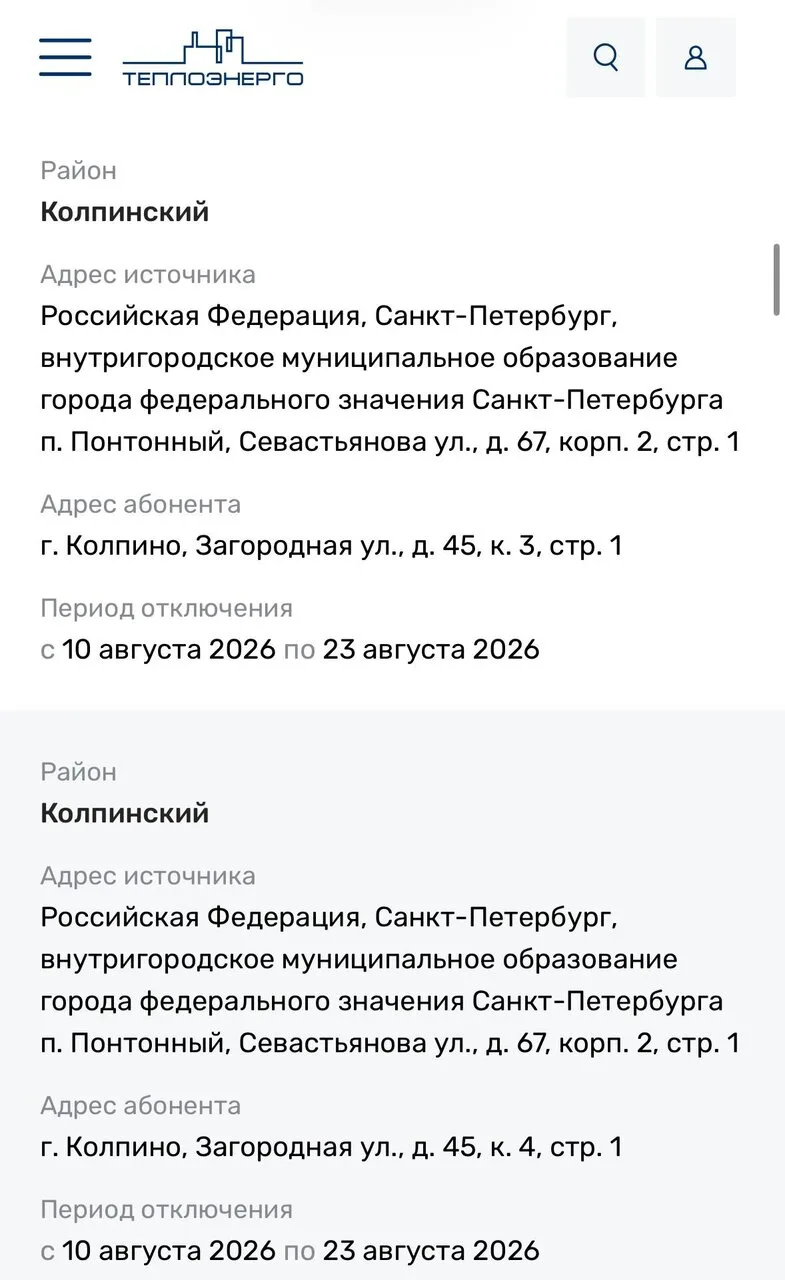Screen dimensions: 785x1280
Task: Click second source address text block
Action: (x=390, y=980)
